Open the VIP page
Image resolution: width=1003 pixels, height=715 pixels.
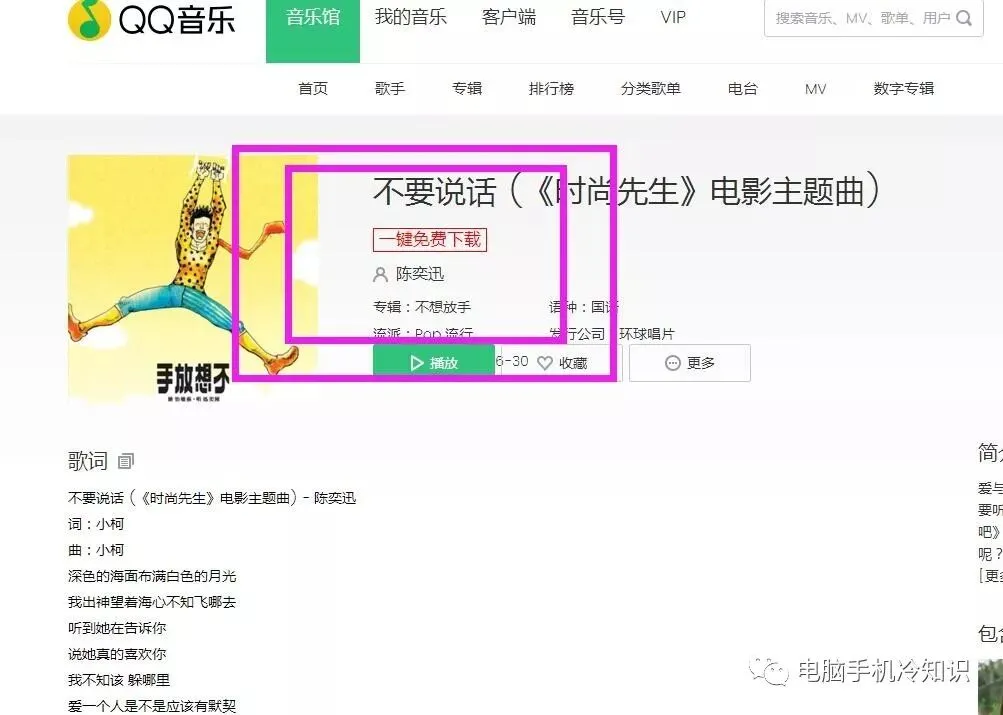(x=673, y=17)
